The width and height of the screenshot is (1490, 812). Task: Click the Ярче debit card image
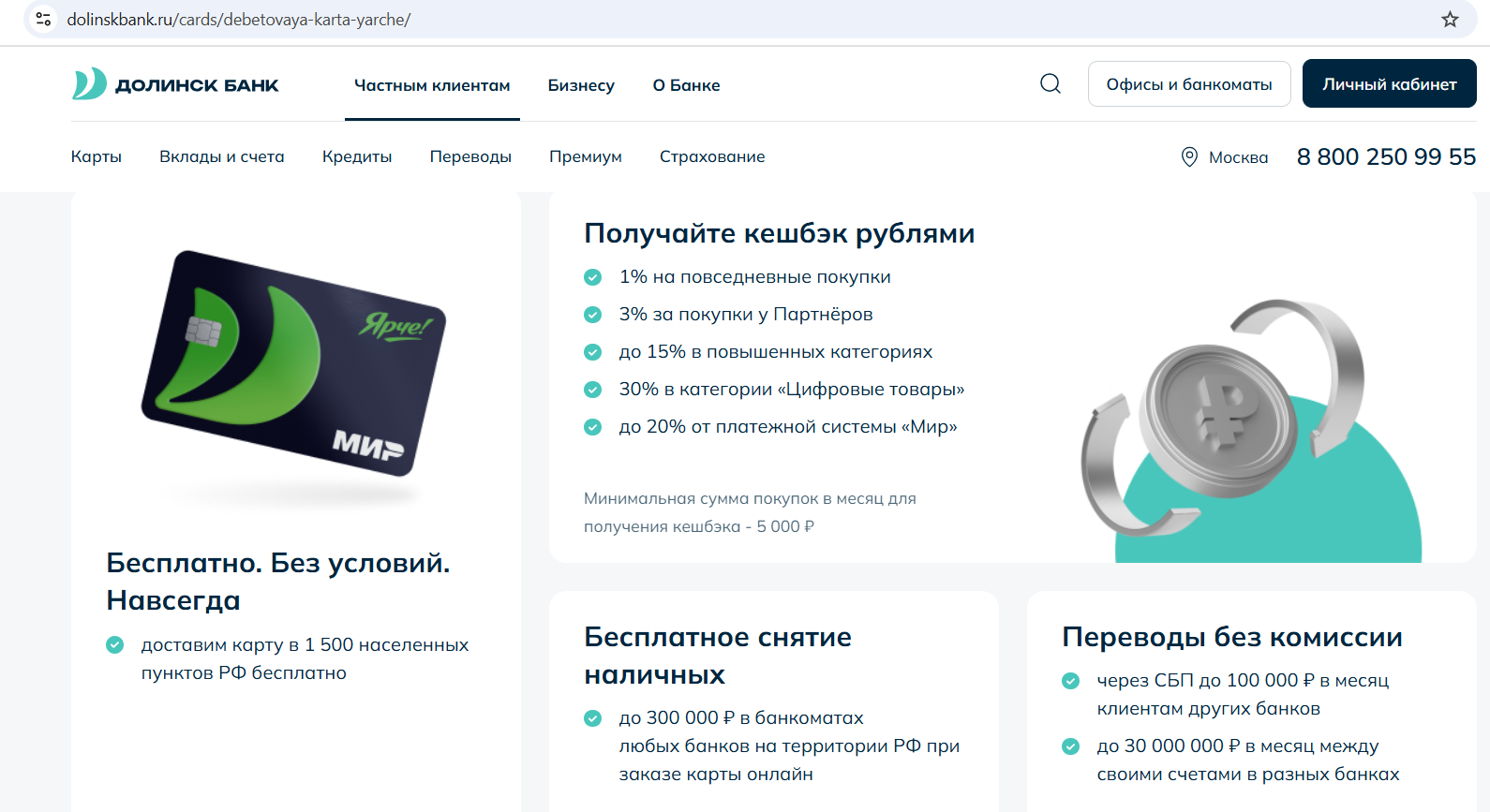pyautogui.click(x=294, y=363)
